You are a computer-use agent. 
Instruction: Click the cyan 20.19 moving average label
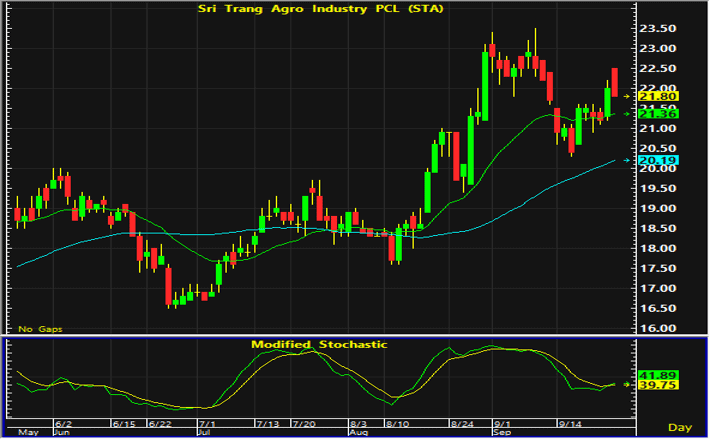pyautogui.click(x=658, y=160)
